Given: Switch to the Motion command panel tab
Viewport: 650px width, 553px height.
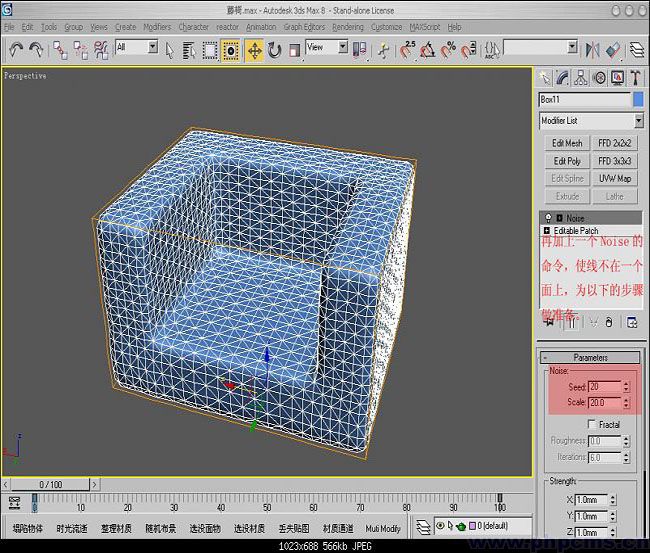Looking at the screenshot, I should (599, 78).
